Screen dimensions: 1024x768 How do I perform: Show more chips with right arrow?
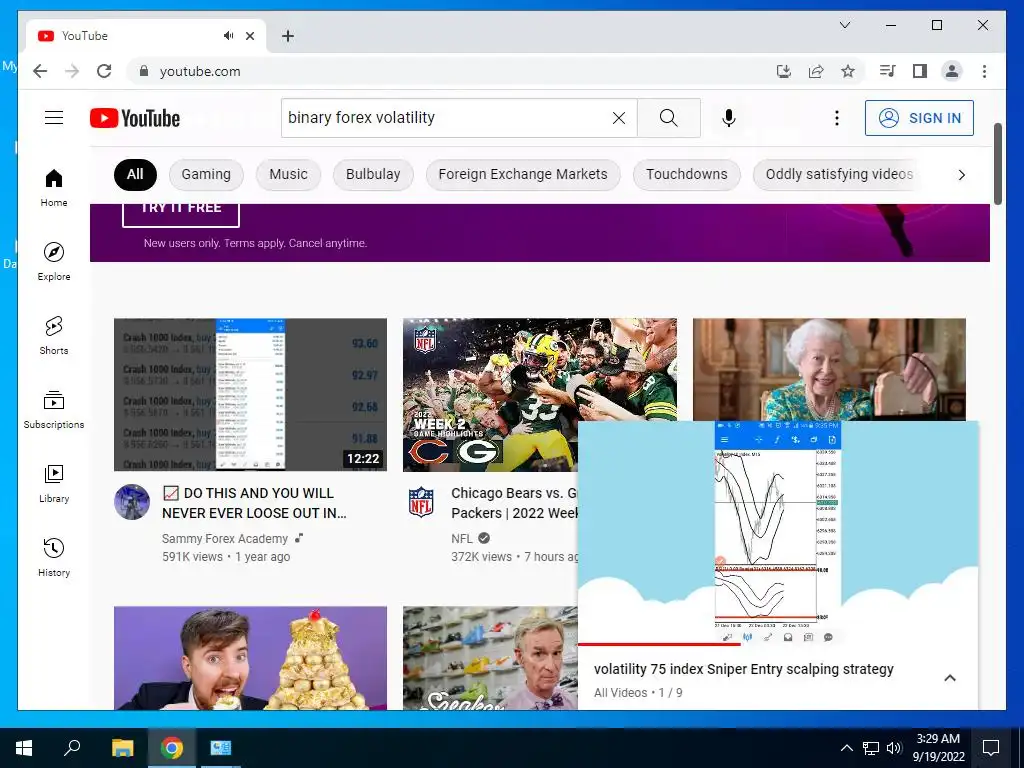coord(961,174)
